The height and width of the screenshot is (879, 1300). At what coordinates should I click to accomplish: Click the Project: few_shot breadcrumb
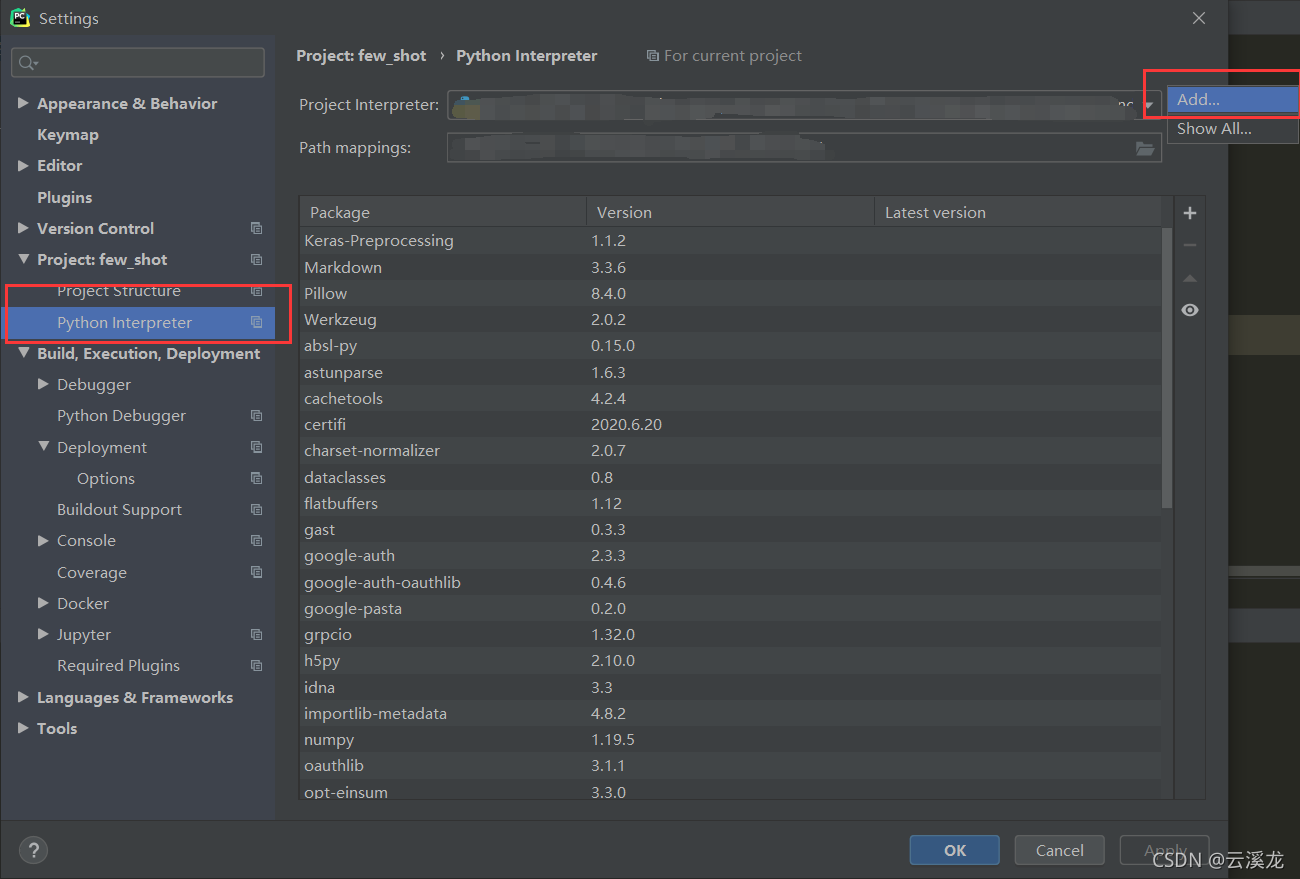click(361, 56)
